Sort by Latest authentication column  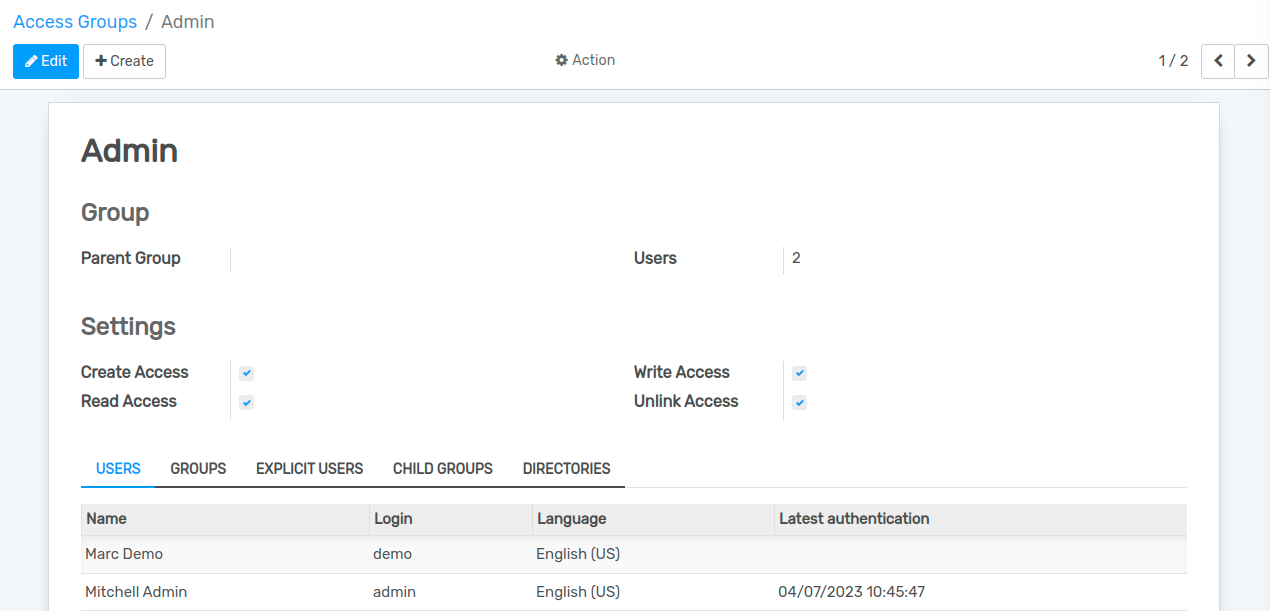[854, 519]
